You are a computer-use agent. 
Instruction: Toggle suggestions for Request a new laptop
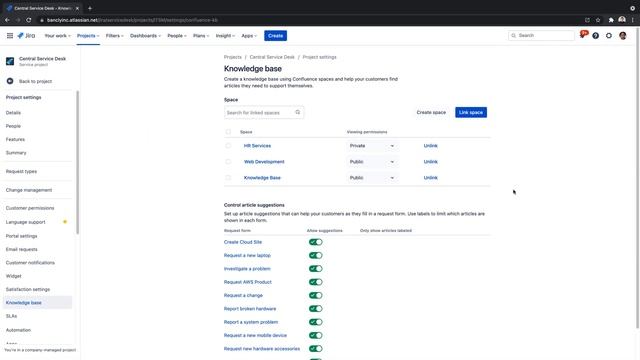click(x=316, y=256)
